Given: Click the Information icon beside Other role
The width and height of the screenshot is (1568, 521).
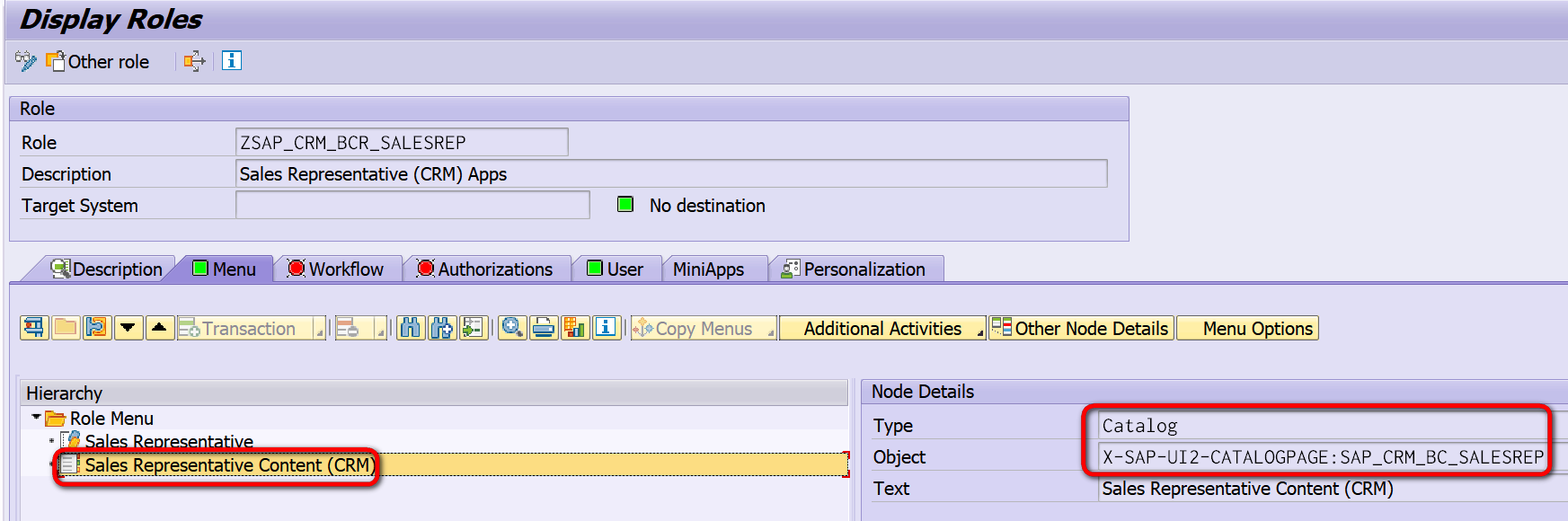Looking at the screenshot, I should click(x=232, y=61).
